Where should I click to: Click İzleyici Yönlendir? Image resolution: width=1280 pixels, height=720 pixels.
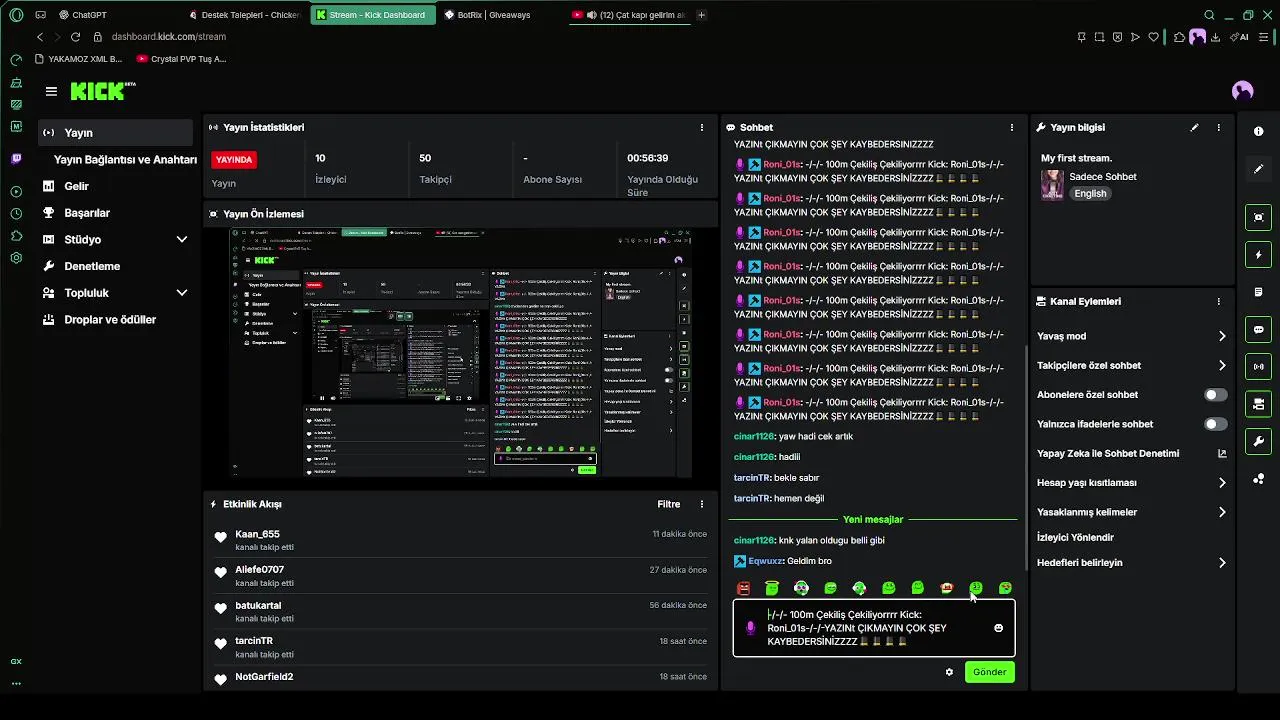[x=1075, y=537]
